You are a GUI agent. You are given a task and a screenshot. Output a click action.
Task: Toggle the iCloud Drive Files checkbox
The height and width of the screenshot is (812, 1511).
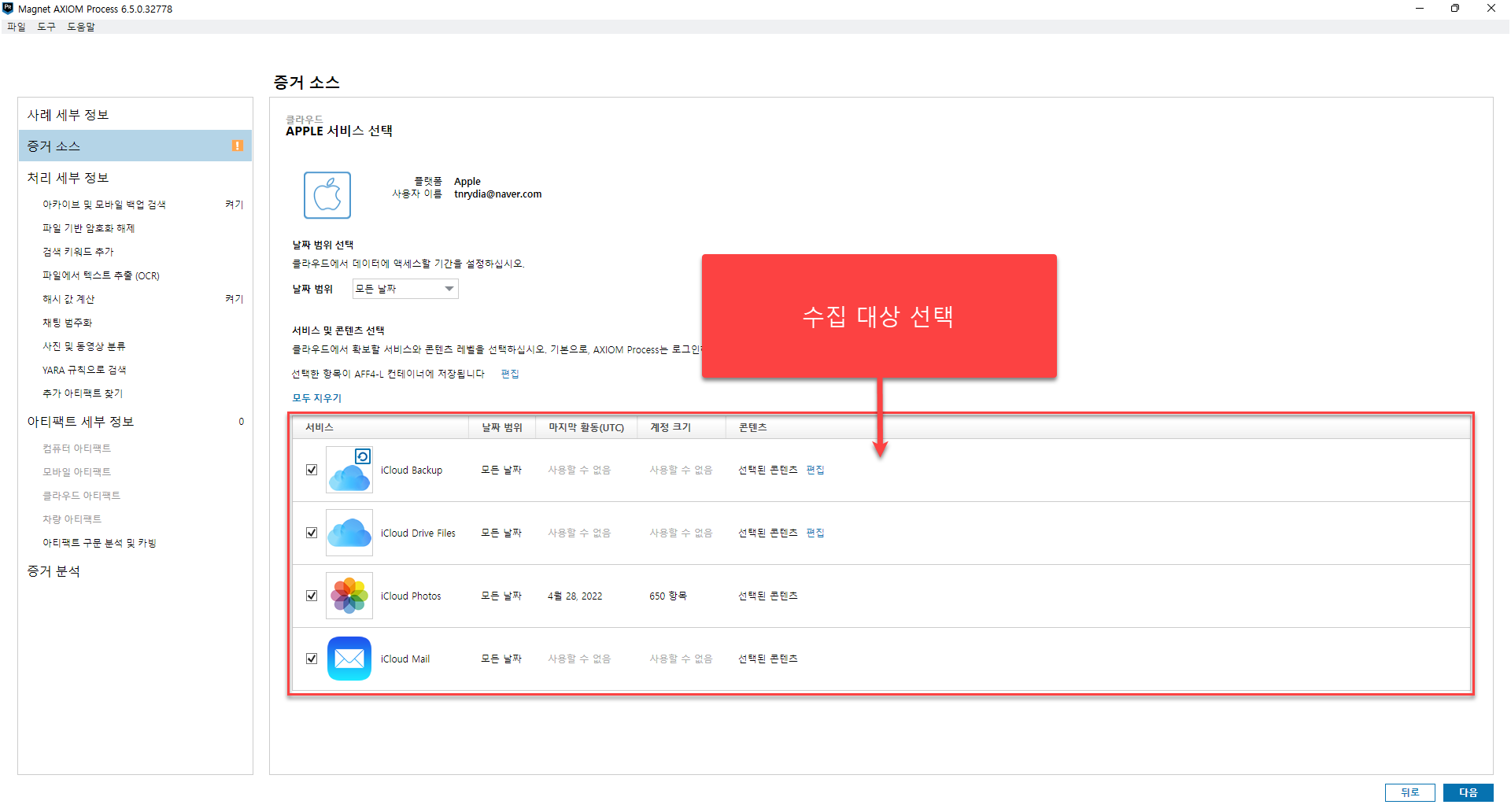point(312,533)
